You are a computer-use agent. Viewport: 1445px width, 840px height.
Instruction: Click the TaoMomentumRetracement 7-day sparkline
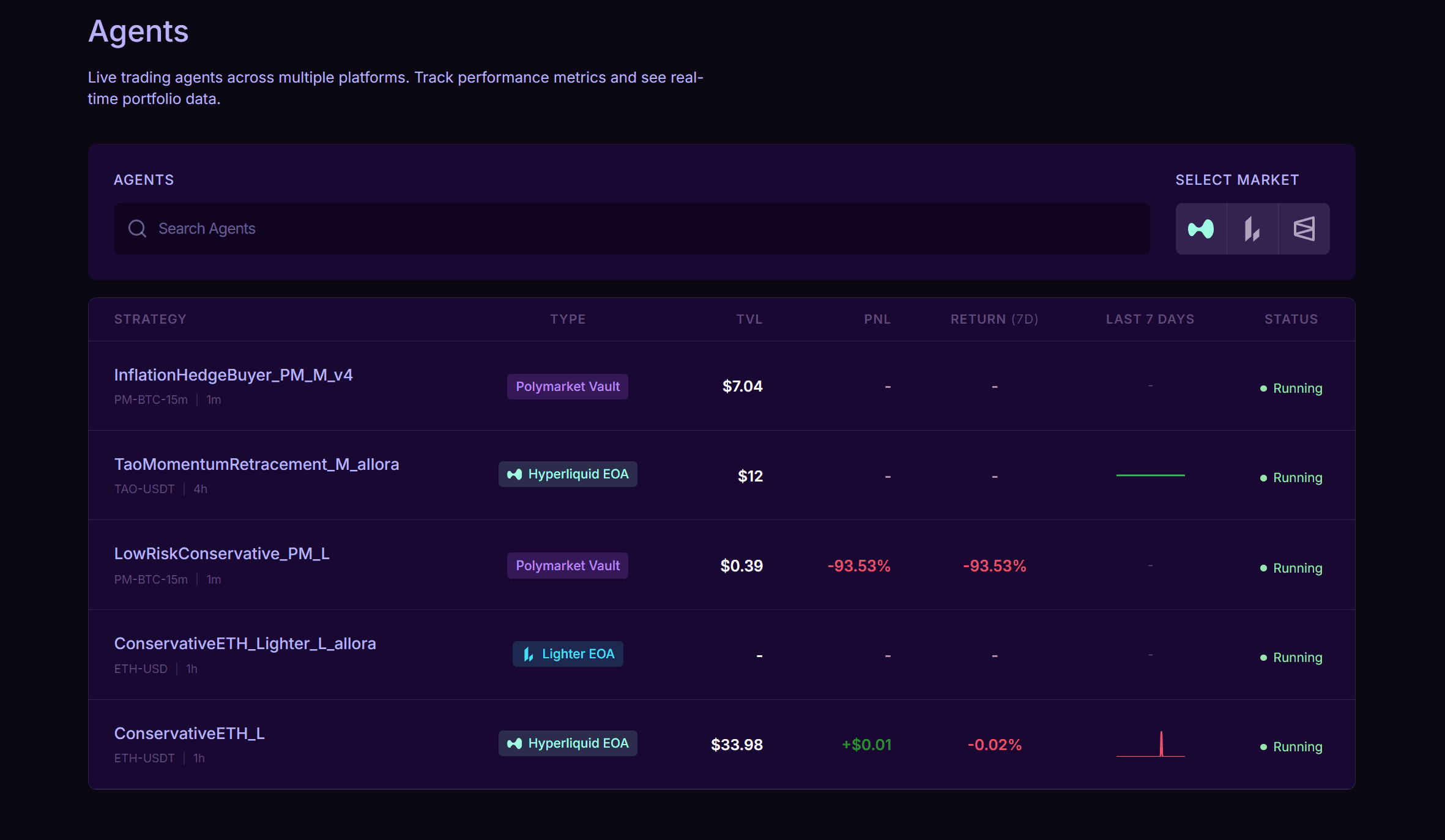click(1150, 475)
